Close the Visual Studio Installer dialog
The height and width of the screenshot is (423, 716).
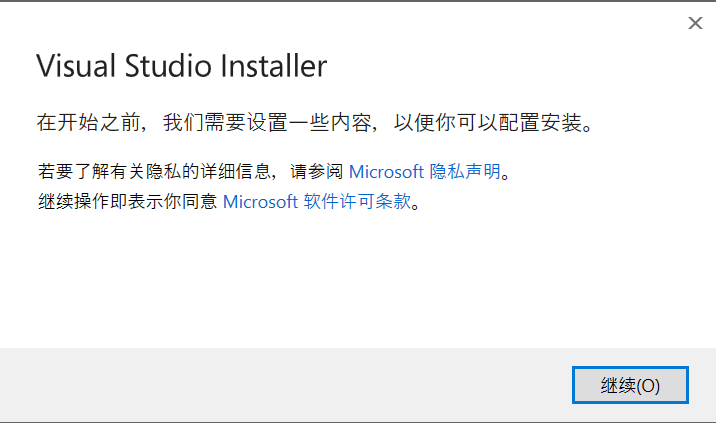695,23
